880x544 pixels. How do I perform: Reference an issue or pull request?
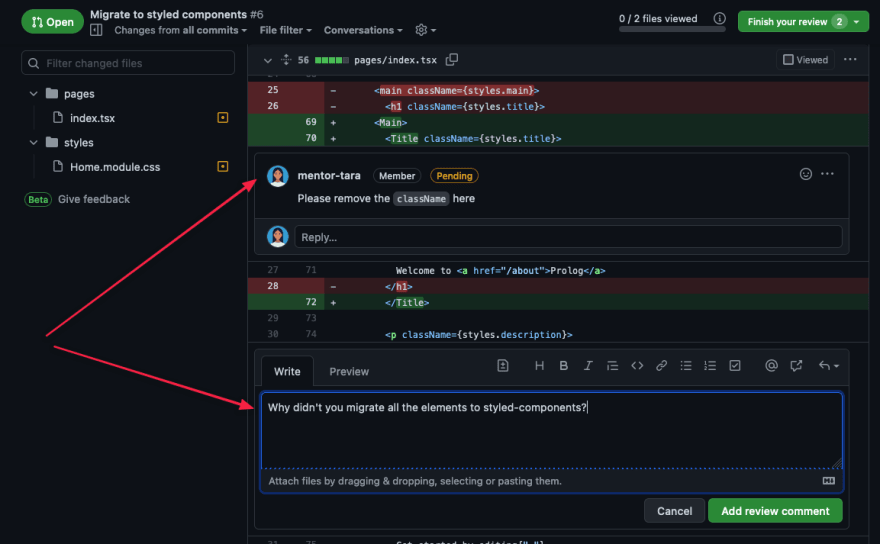(x=796, y=365)
